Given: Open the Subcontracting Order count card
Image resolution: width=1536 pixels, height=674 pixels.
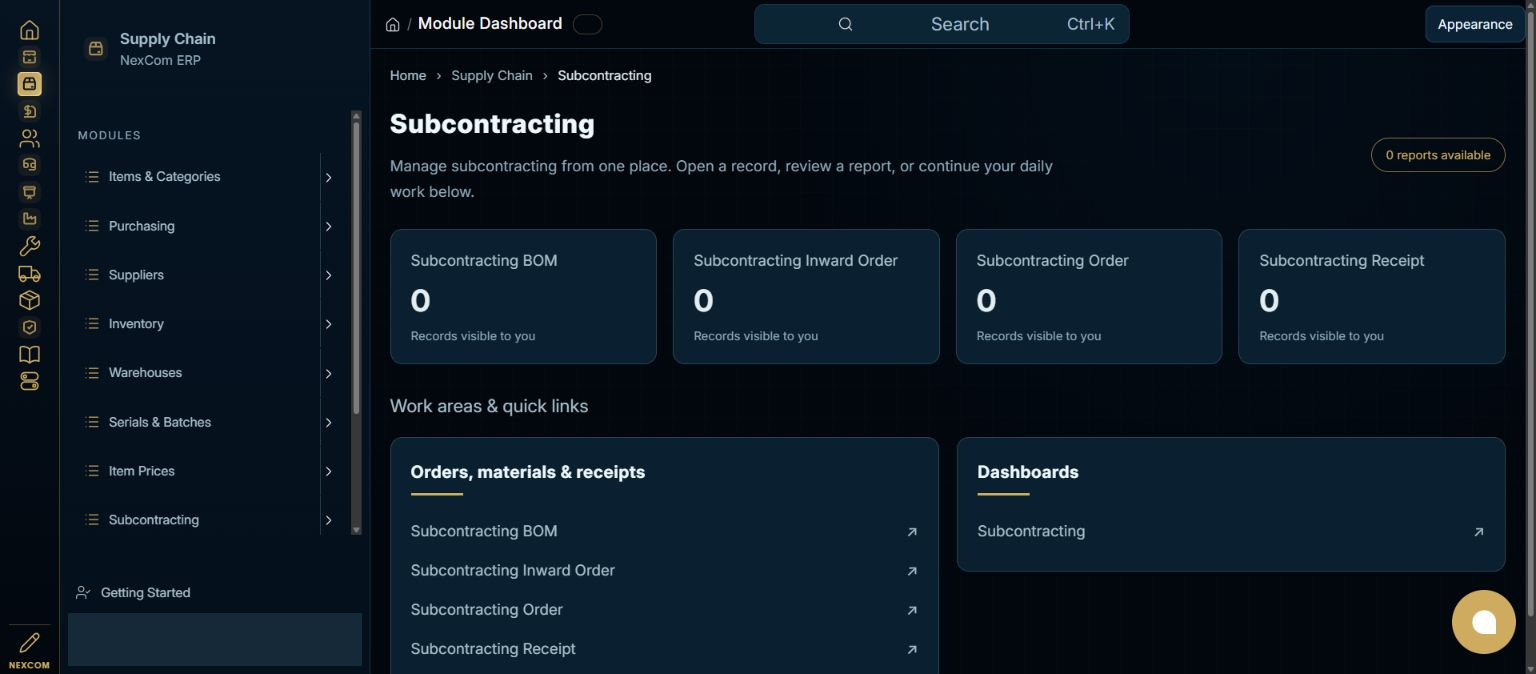Looking at the screenshot, I should coord(1089,296).
